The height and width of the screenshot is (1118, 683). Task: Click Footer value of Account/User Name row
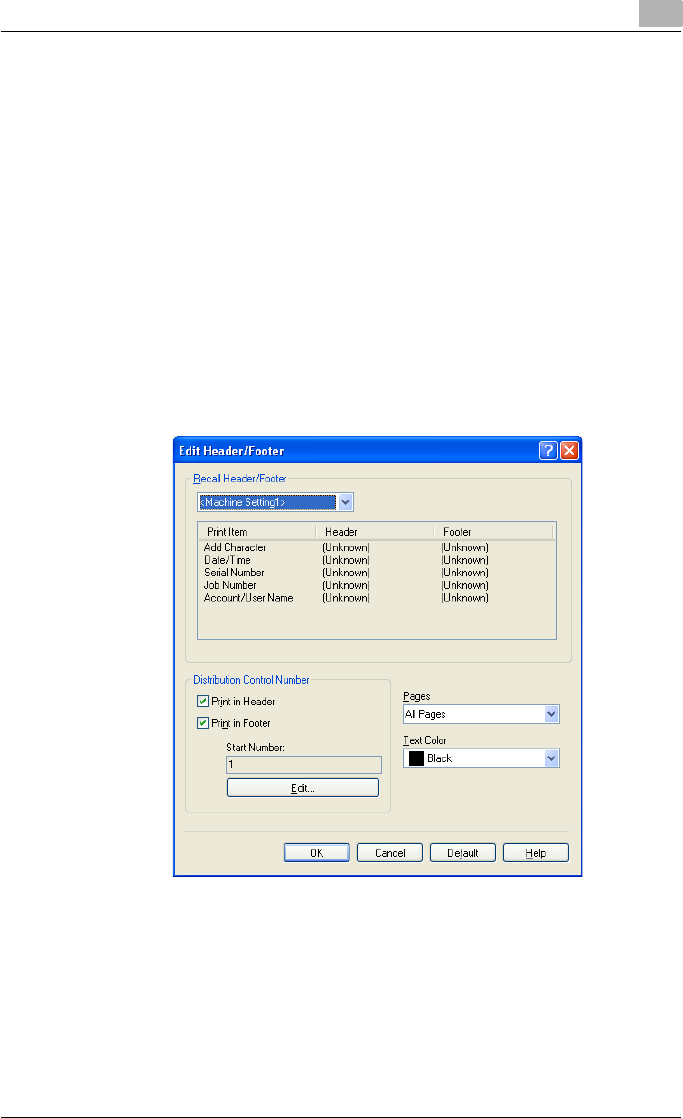pos(465,598)
